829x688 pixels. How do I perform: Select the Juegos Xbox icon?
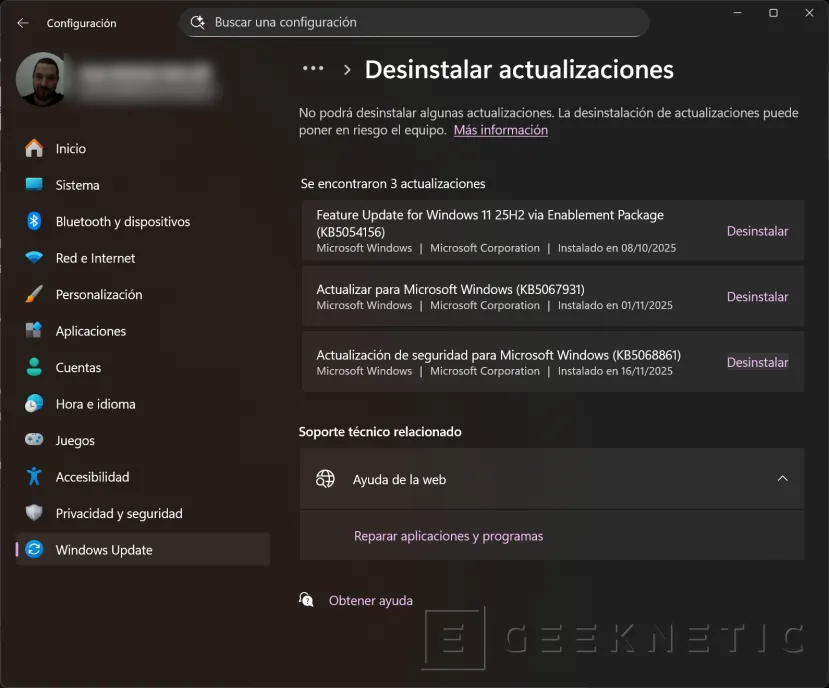coord(34,440)
